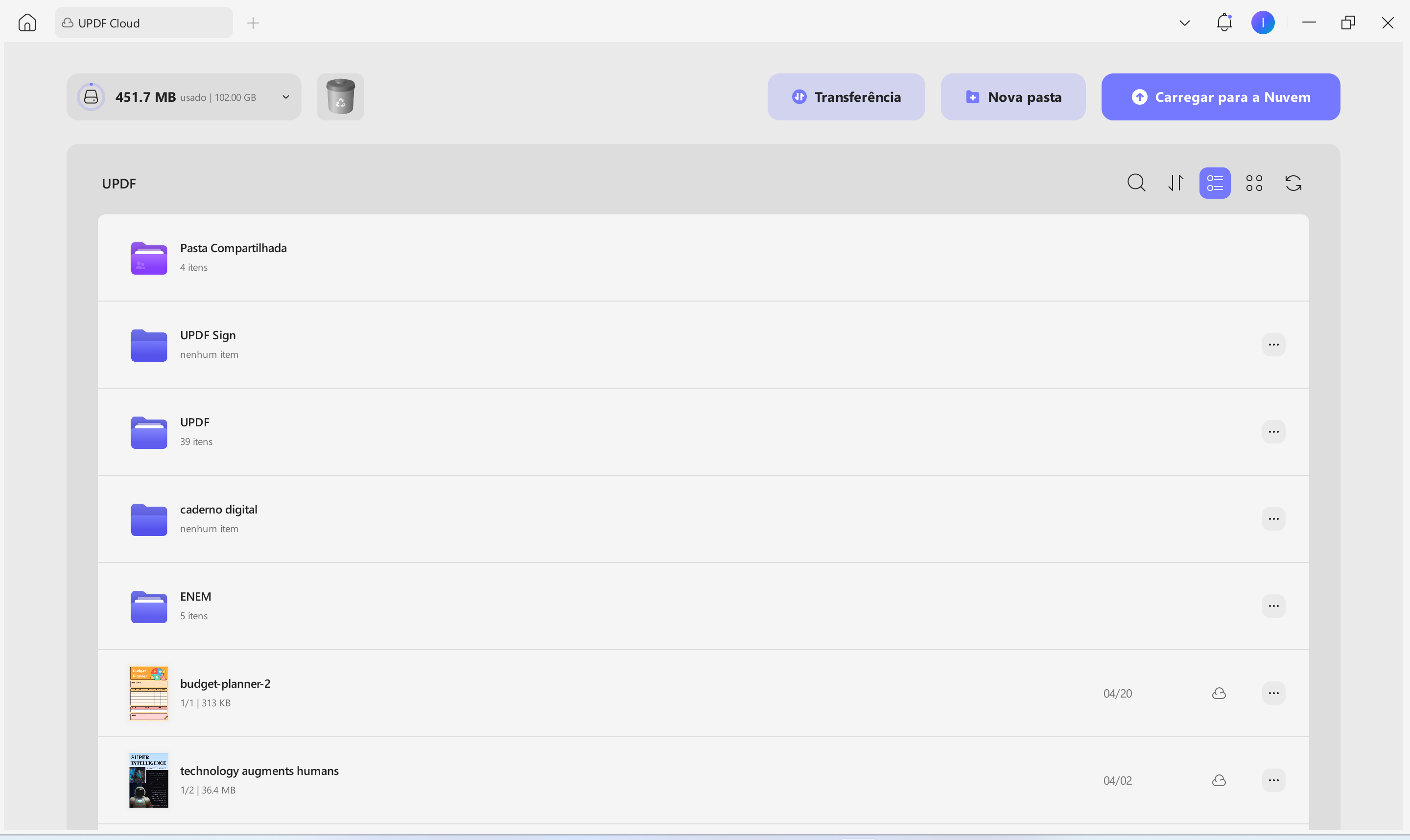This screenshot has width=1410, height=840.
Task: Switch to grid view
Action: click(x=1254, y=183)
